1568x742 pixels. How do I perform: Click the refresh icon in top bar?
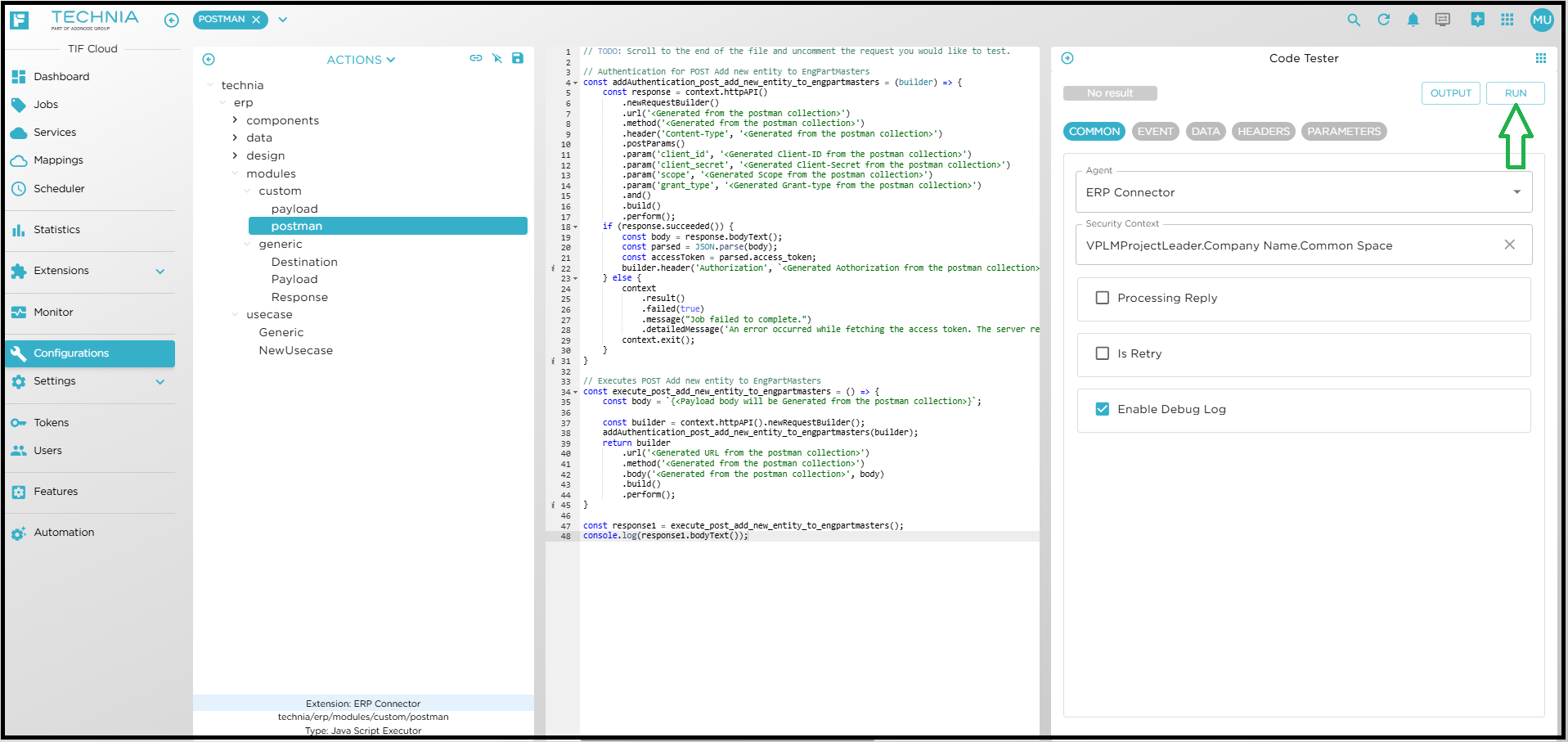(1383, 20)
